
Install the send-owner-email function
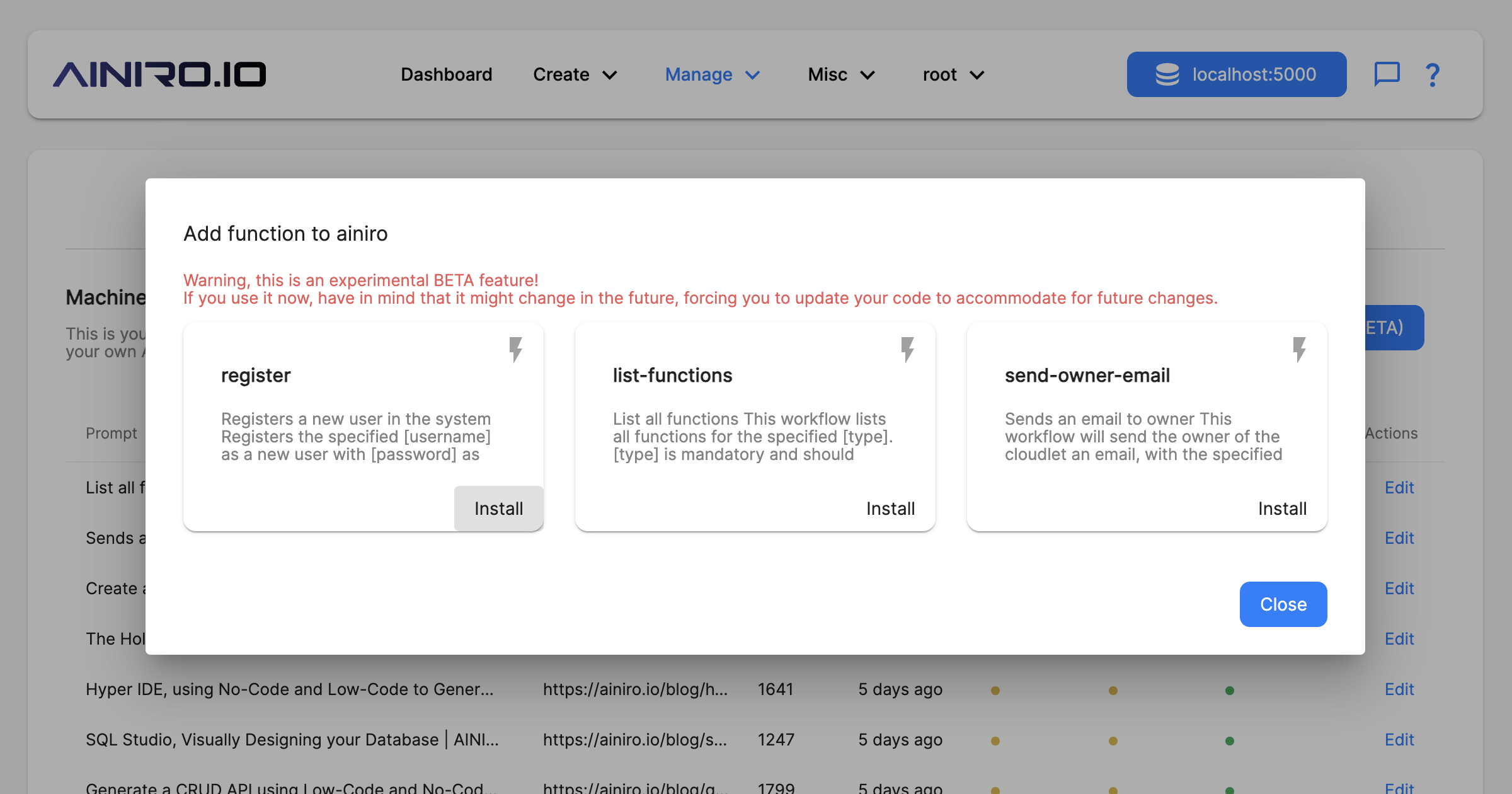[x=1282, y=509]
